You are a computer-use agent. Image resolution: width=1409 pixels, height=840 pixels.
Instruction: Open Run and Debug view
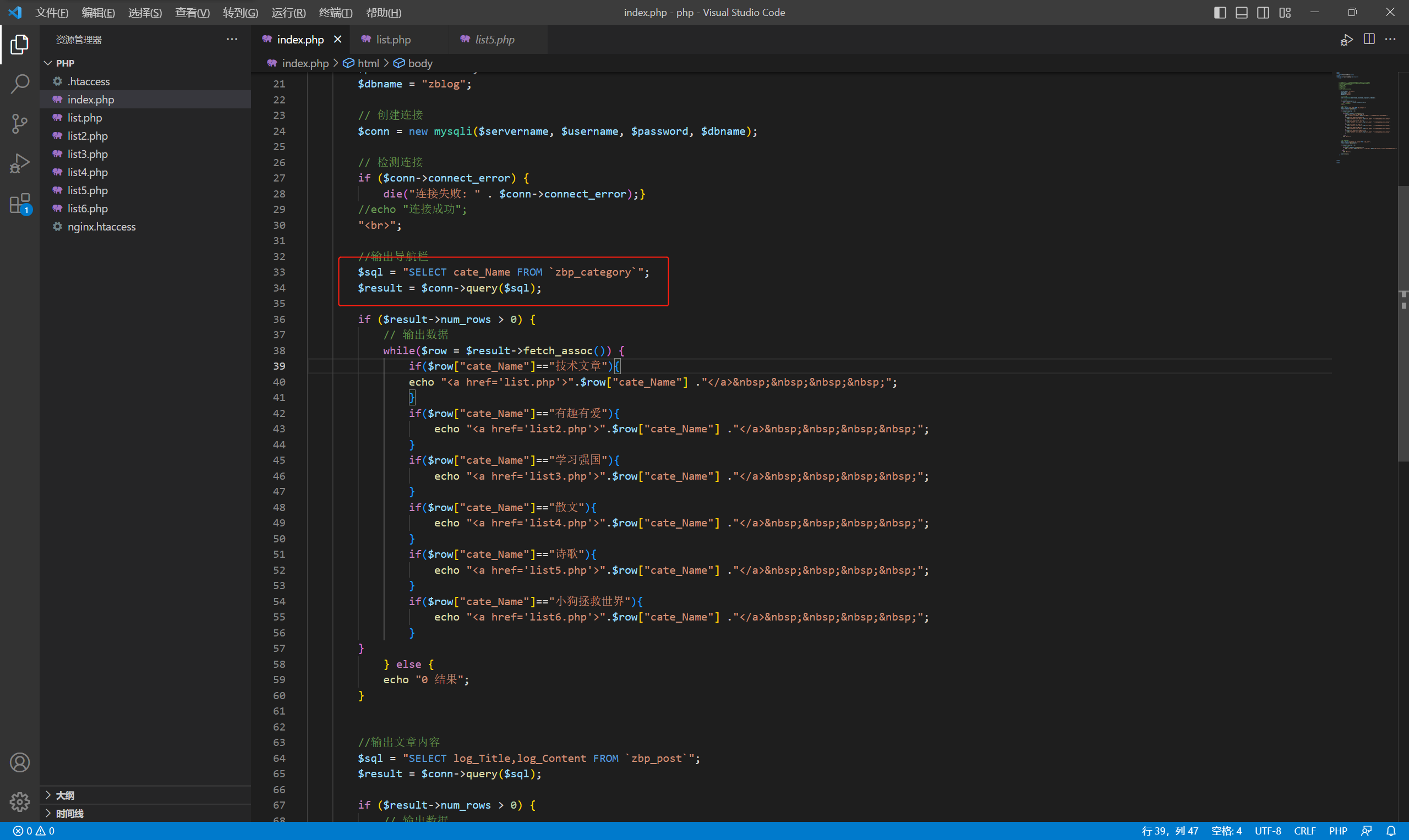(x=20, y=163)
